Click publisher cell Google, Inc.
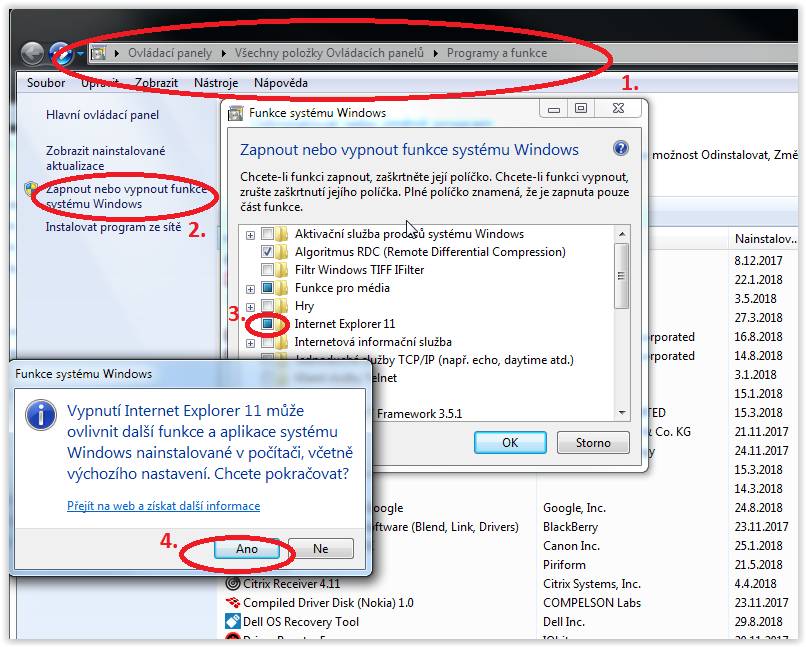 click(574, 508)
